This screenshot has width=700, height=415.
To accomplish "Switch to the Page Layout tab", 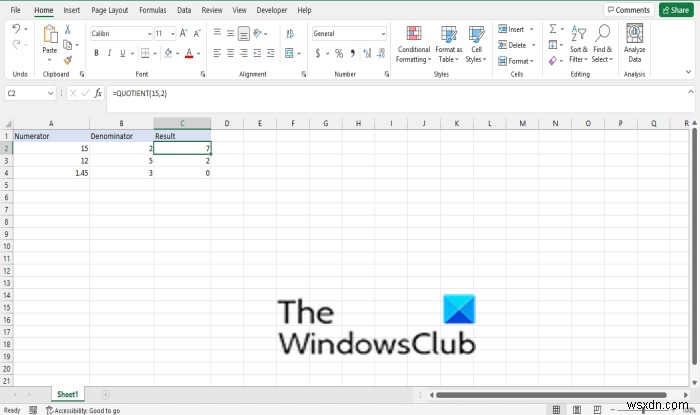I will coord(109,10).
